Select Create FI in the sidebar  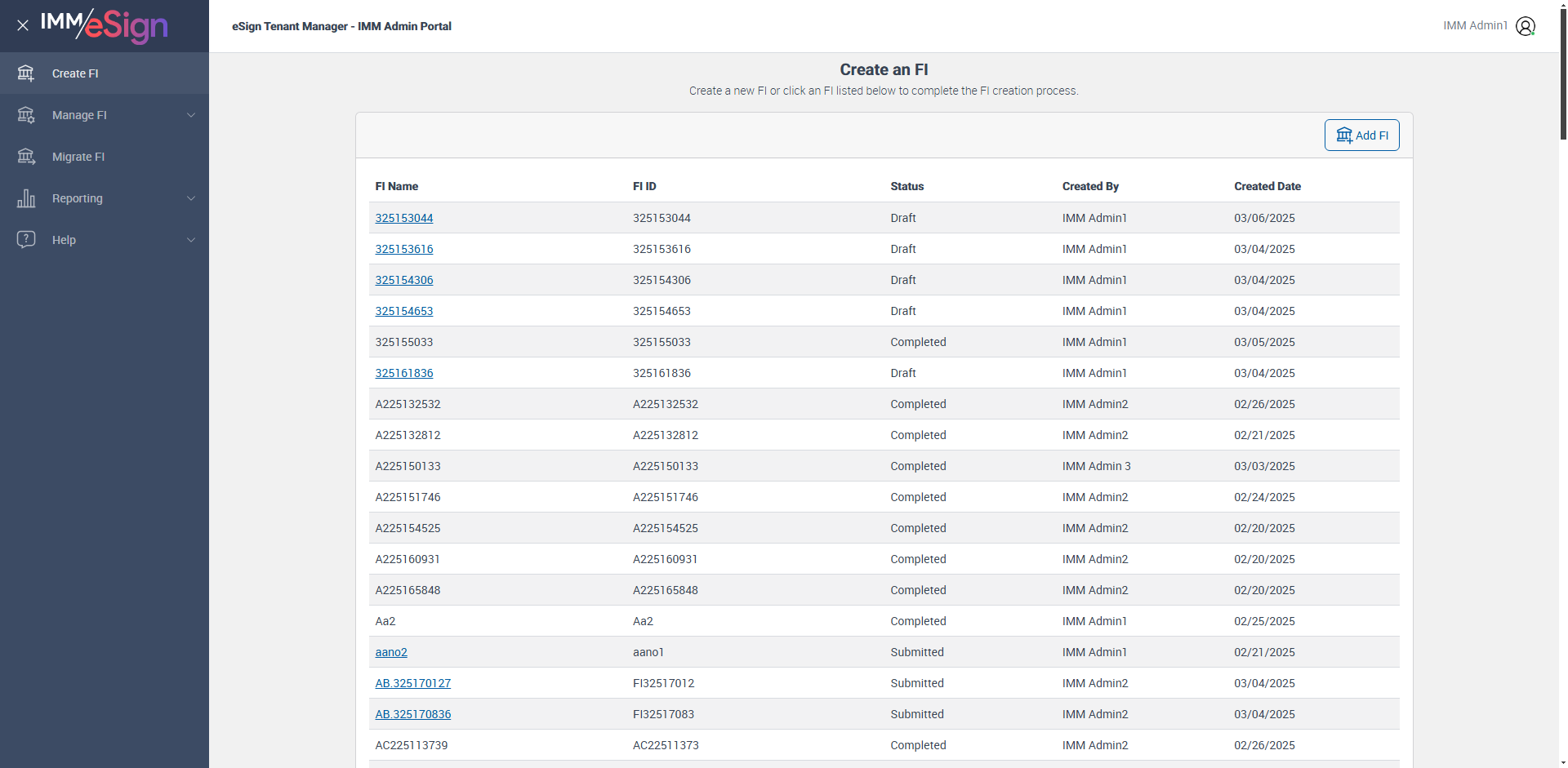coord(75,73)
